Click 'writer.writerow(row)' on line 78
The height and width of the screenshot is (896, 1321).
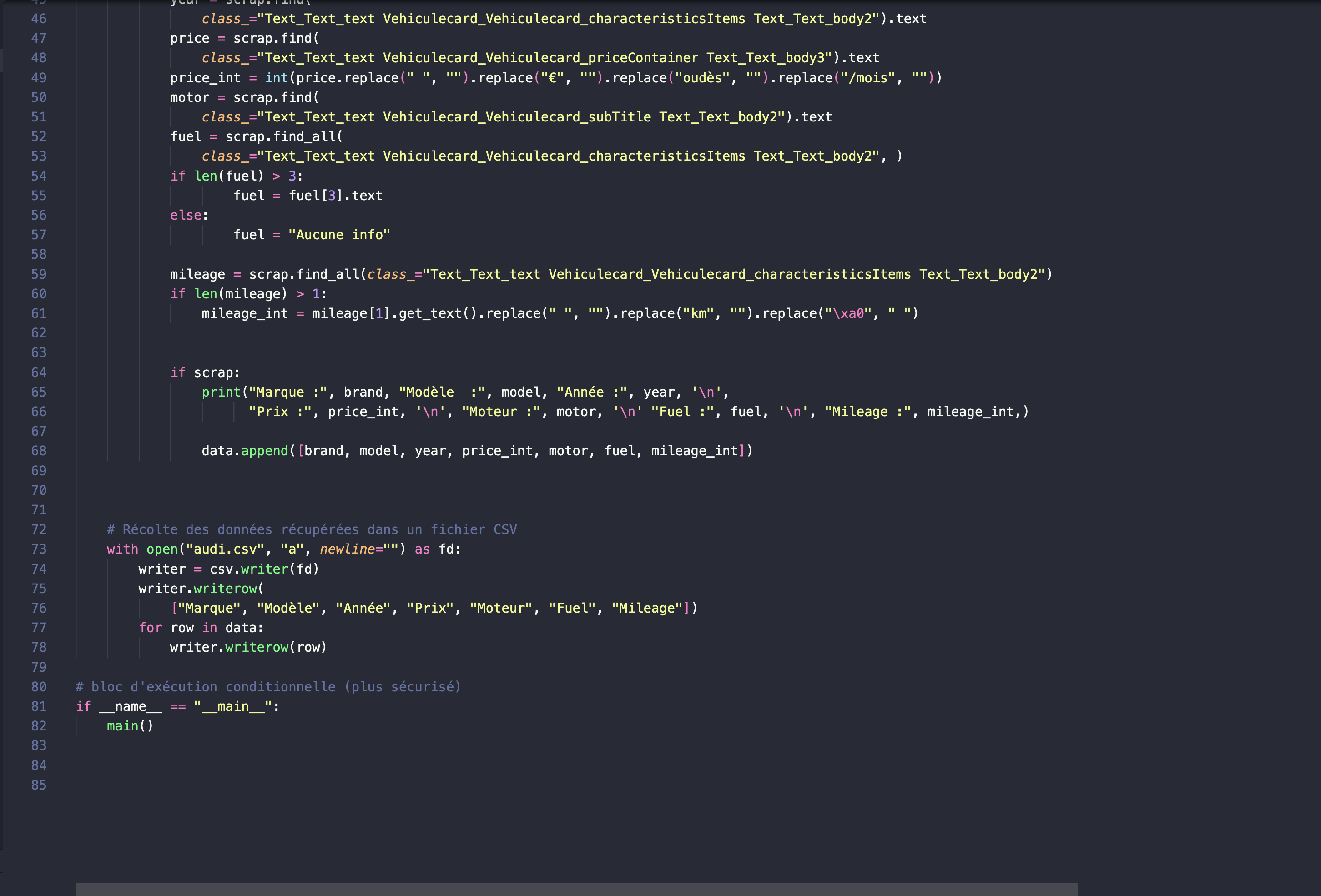(248, 648)
